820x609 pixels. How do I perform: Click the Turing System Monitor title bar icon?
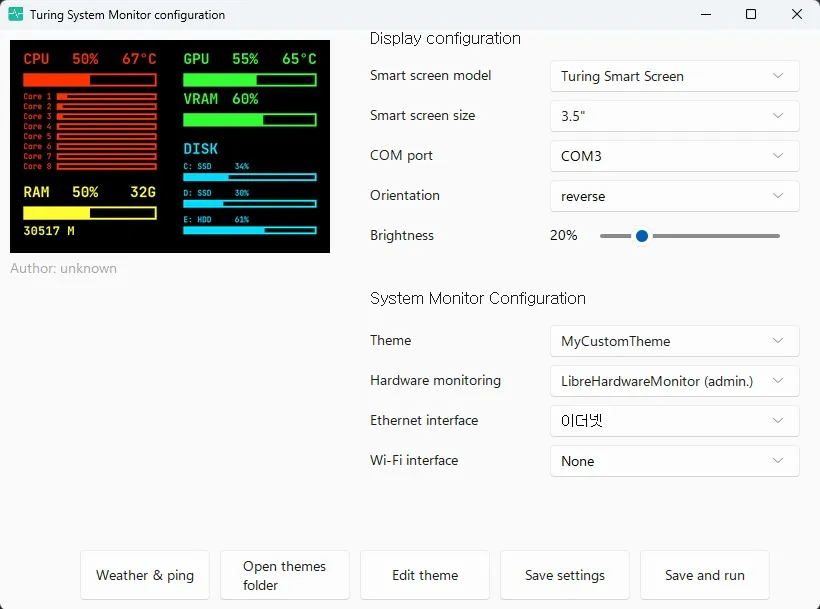coord(16,14)
